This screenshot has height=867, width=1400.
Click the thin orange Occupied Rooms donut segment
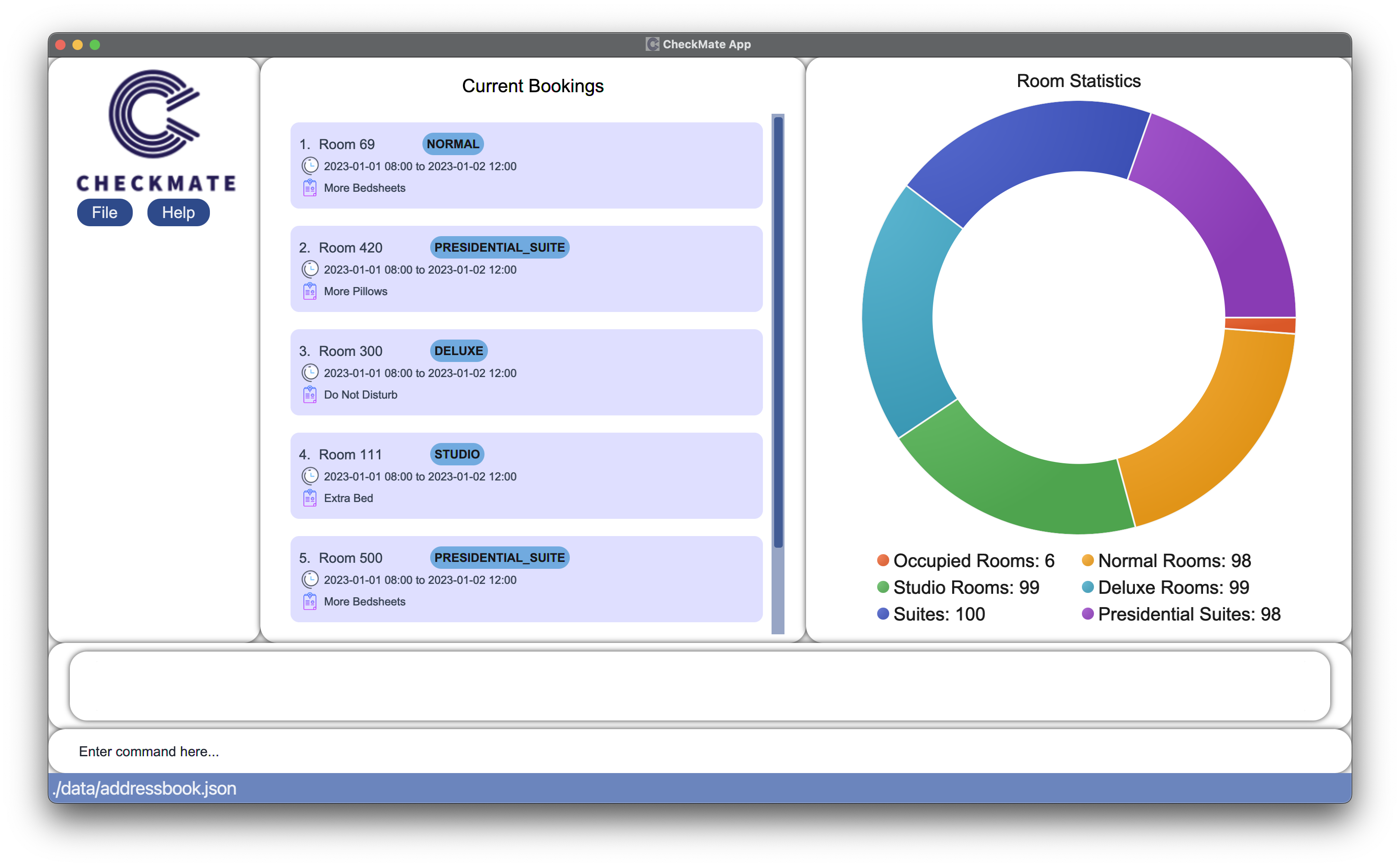[x=1261, y=325]
